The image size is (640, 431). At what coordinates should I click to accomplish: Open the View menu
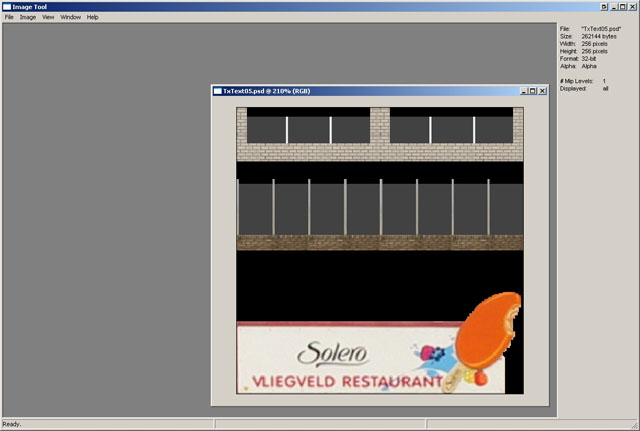click(x=48, y=17)
